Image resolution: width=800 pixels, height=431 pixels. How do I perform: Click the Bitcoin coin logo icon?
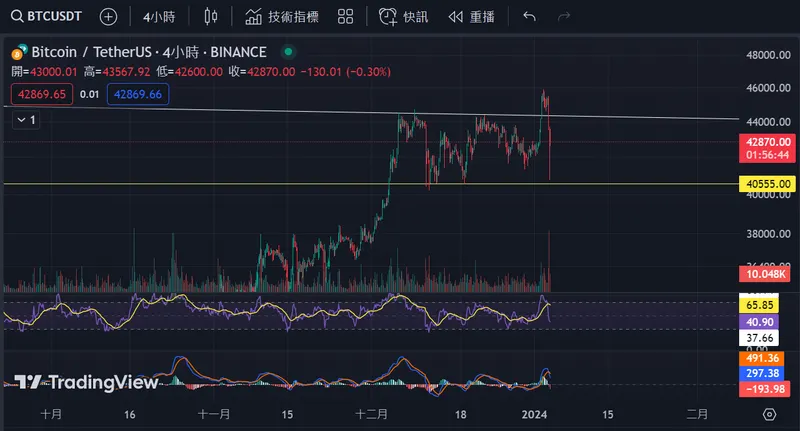[19, 52]
